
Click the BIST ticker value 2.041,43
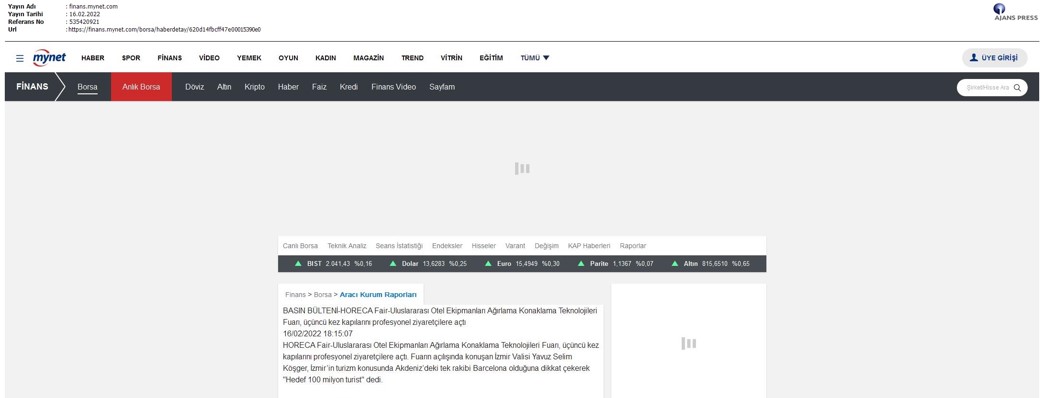pyautogui.click(x=337, y=264)
